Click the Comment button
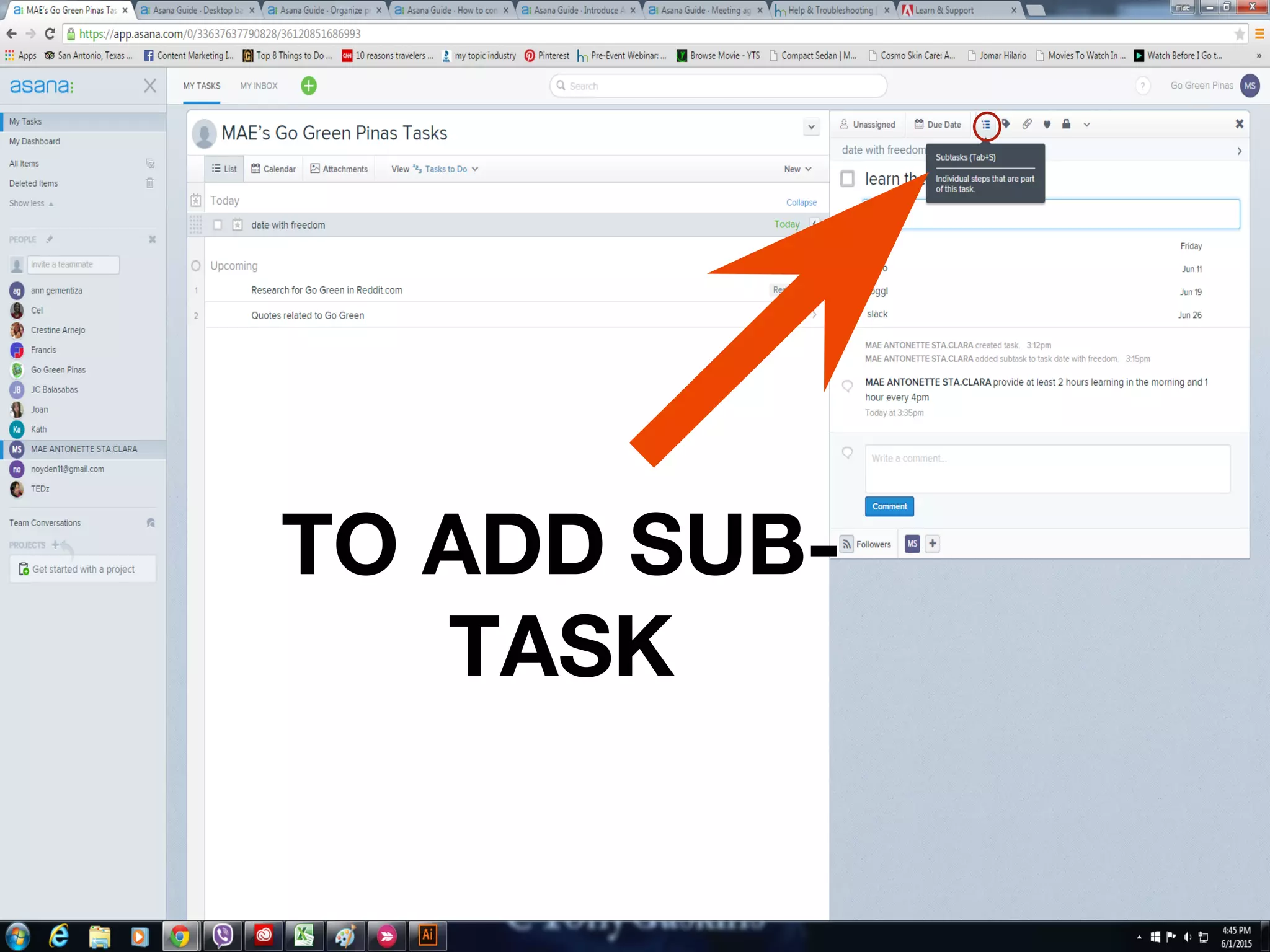Screen dimensions: 1270x952 [x=889, y=506]
